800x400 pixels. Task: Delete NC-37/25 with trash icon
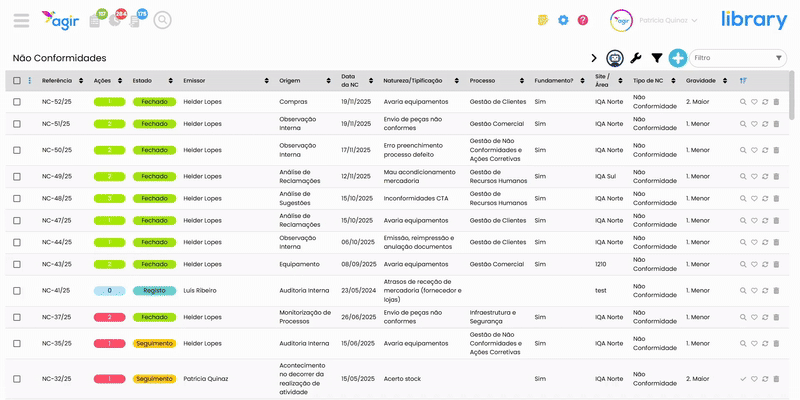tap(777, 317)
